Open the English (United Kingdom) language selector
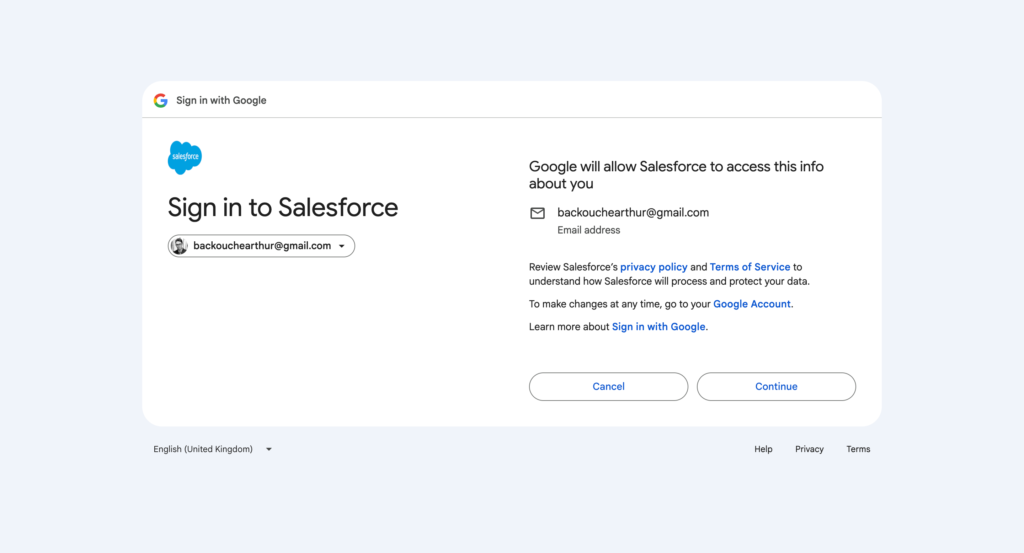The width and height of the screenshot is (1024, 553). point(203,449)
